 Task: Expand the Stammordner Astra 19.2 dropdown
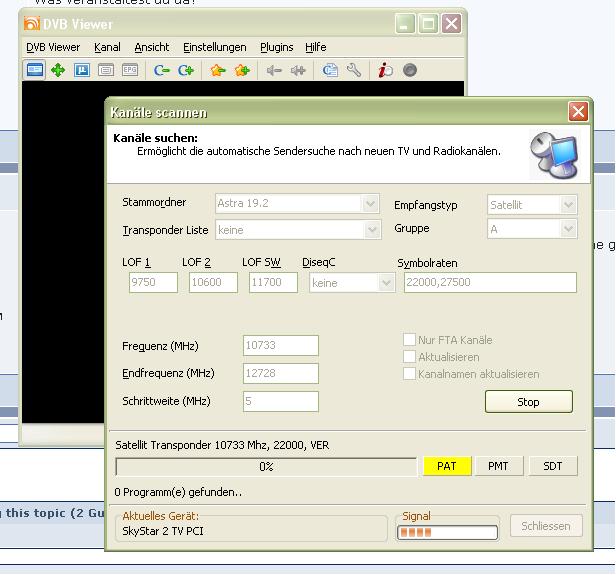pos(371,204)
